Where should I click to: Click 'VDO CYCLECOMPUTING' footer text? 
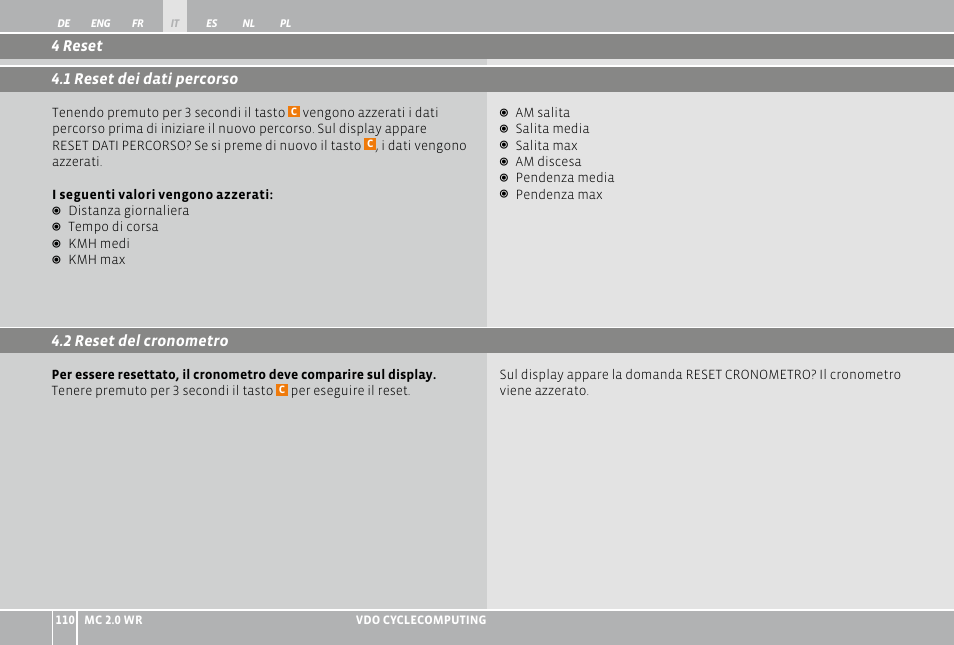tap(421, 620)
